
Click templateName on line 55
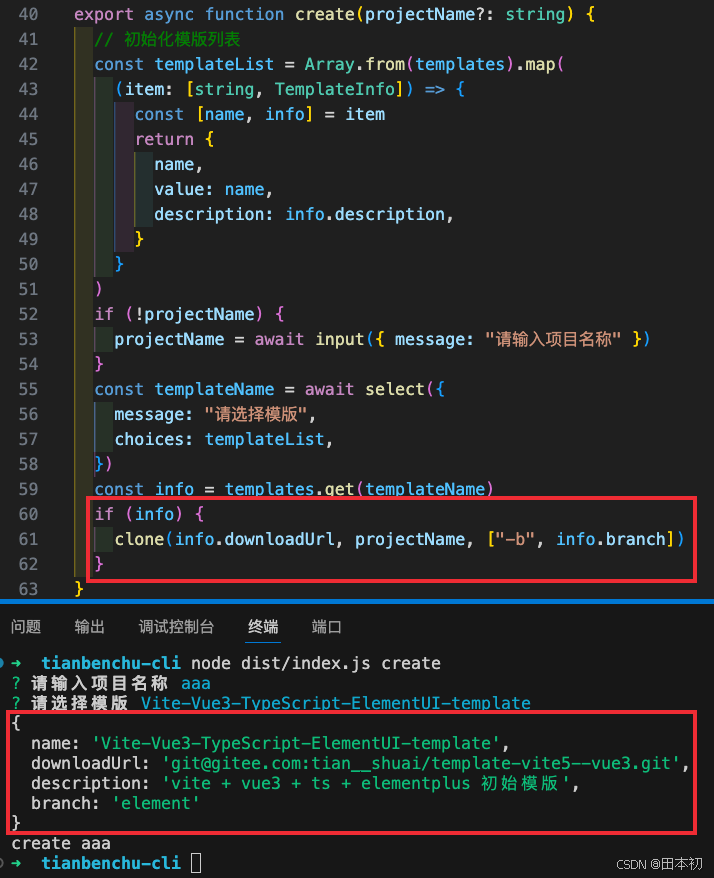pos(214,389)
